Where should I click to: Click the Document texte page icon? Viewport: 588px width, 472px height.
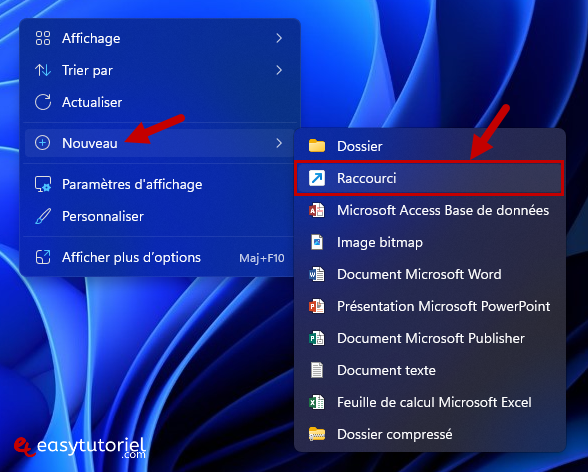coord(317,370)
